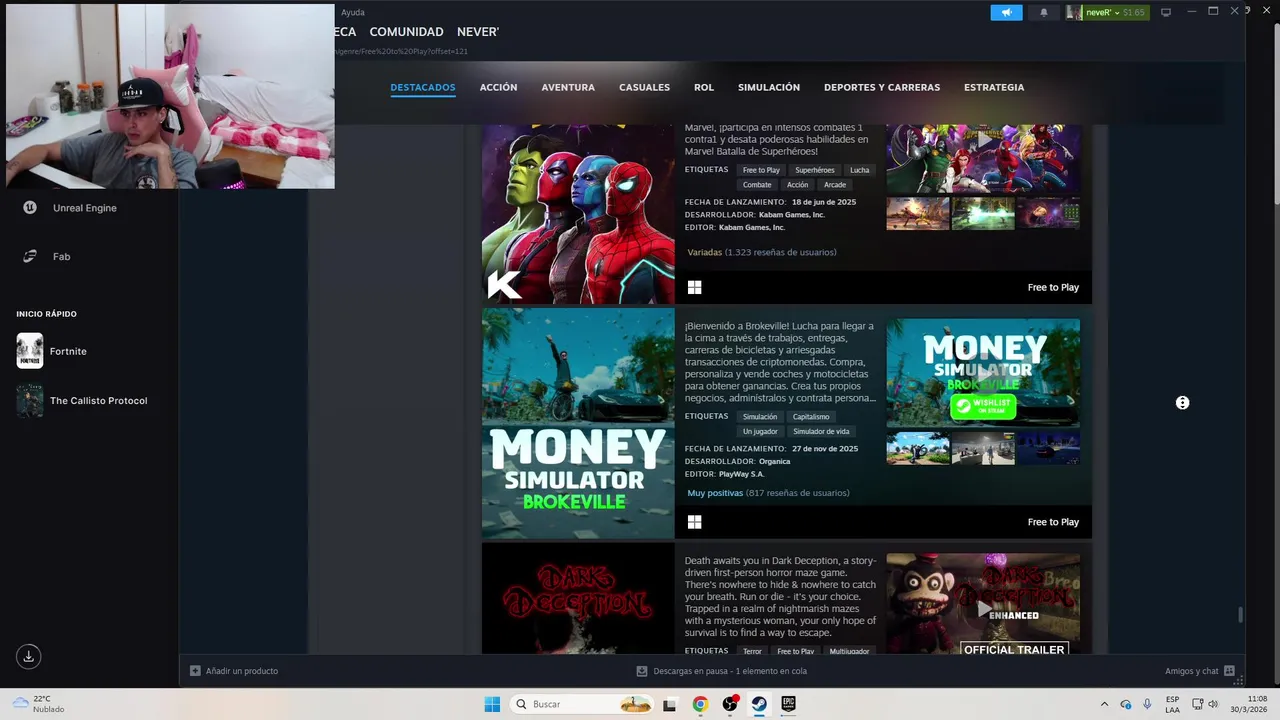Select the ACCIÓN tab

coord(498,87)
